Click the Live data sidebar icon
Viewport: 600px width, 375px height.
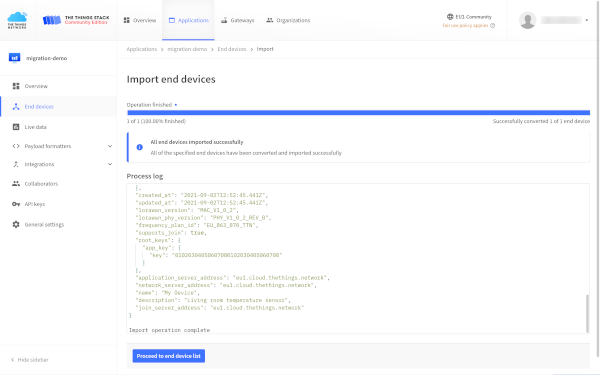[x=16, y=127]
